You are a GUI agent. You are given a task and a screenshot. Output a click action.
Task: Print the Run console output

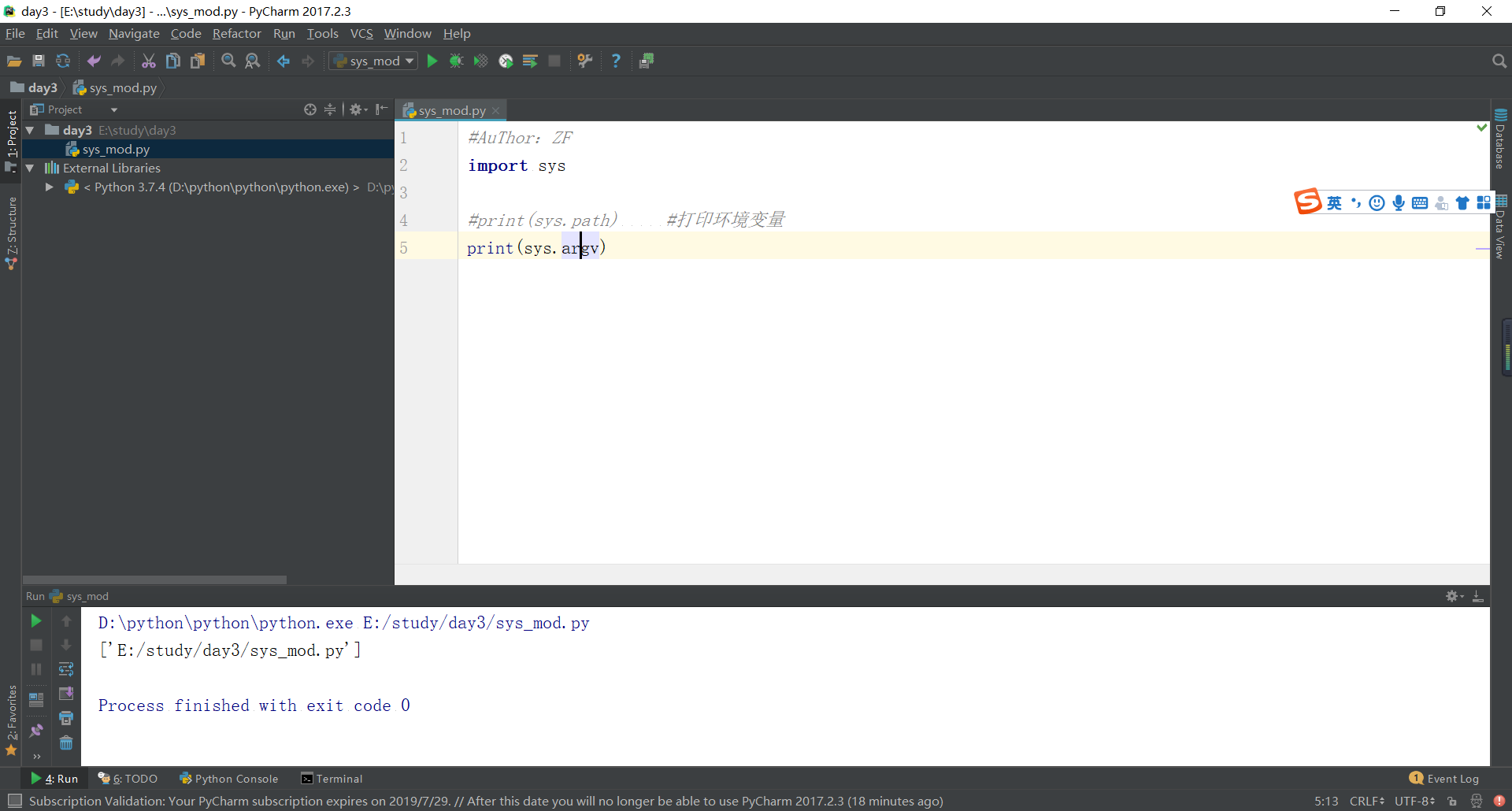[x=66, y=718]
